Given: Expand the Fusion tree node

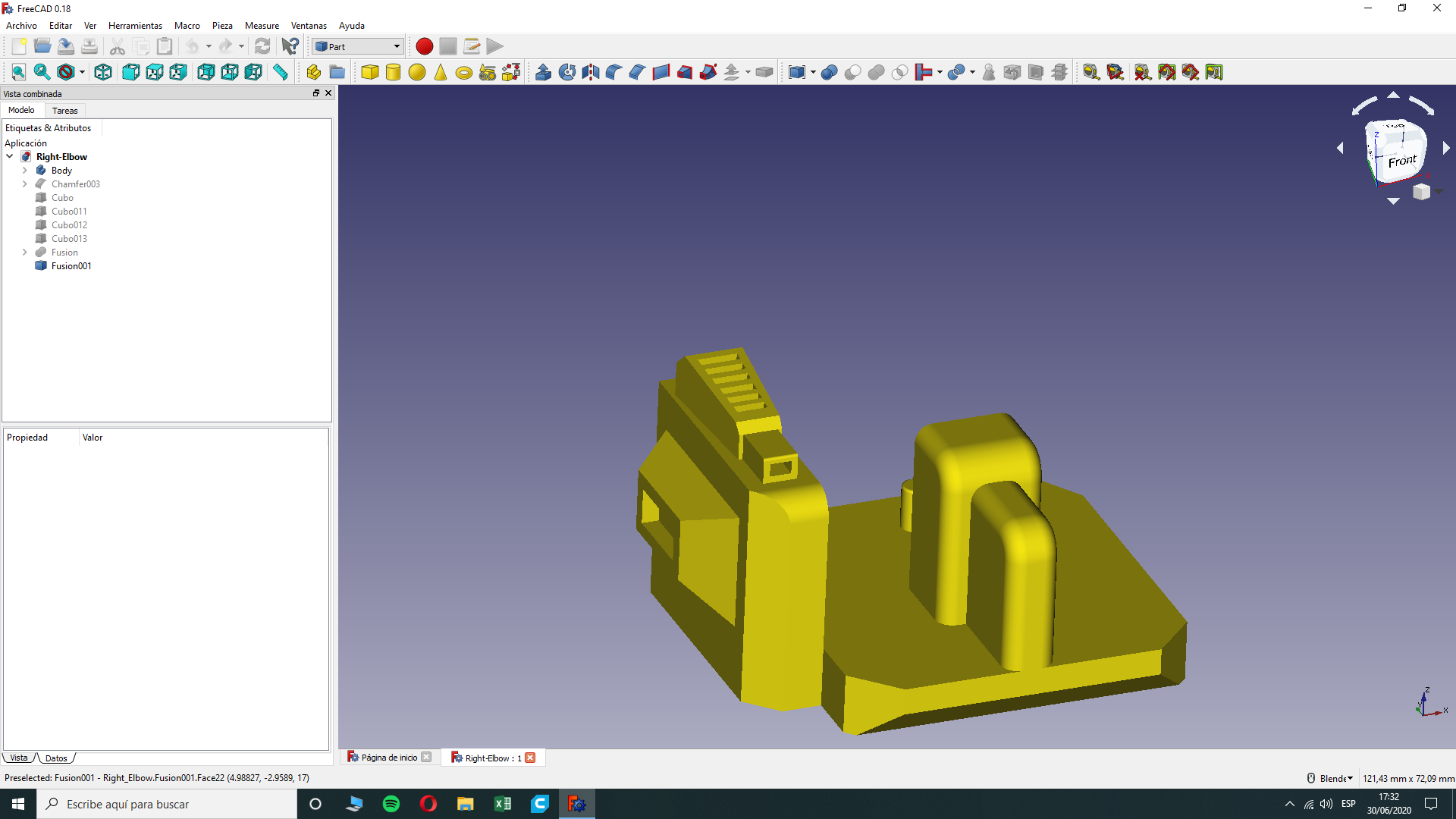Looking at the screenshot, I should click(24, 253).
